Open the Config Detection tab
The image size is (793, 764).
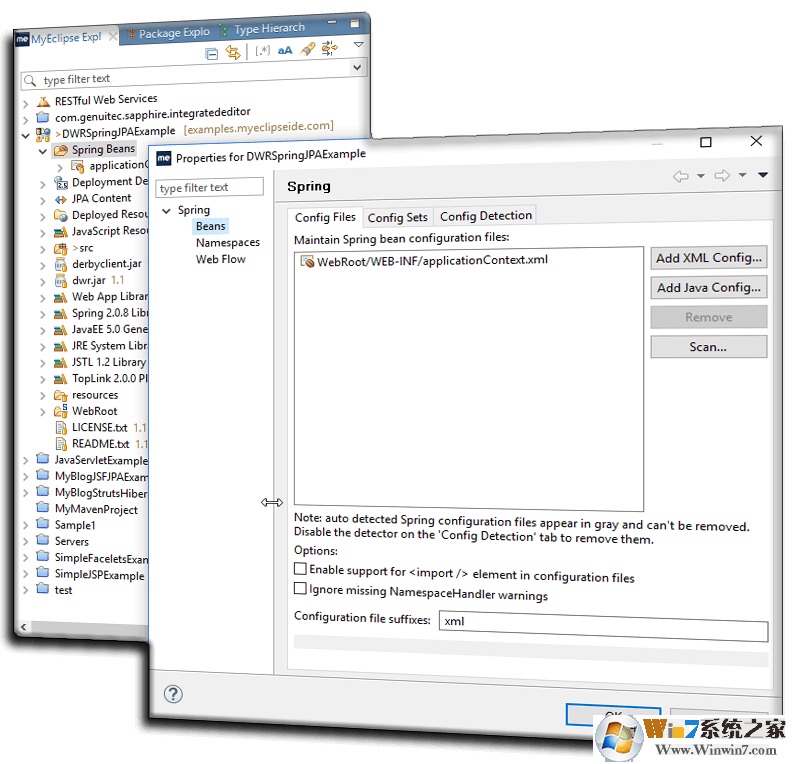coord(485,216)
